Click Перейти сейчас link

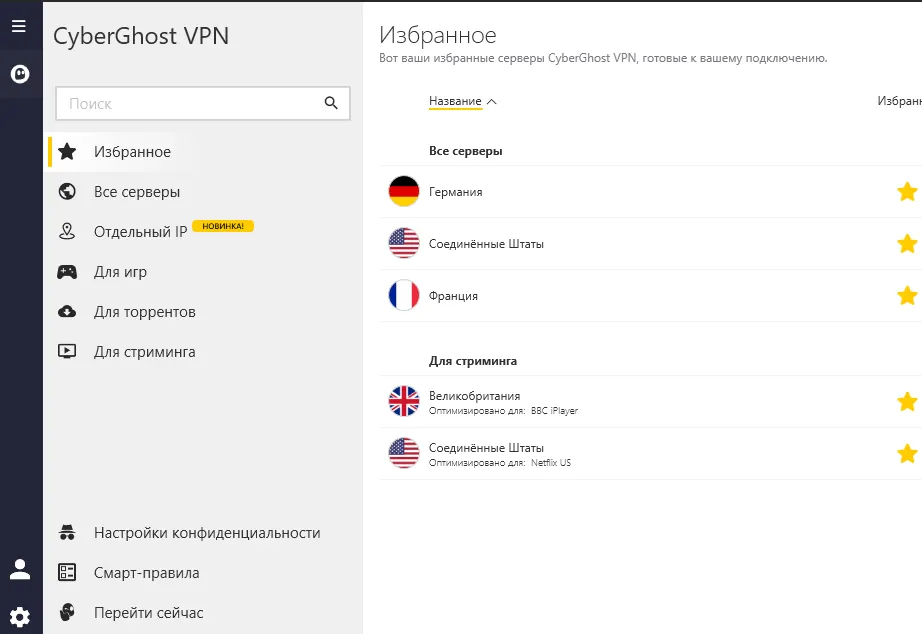coord(148,613)
